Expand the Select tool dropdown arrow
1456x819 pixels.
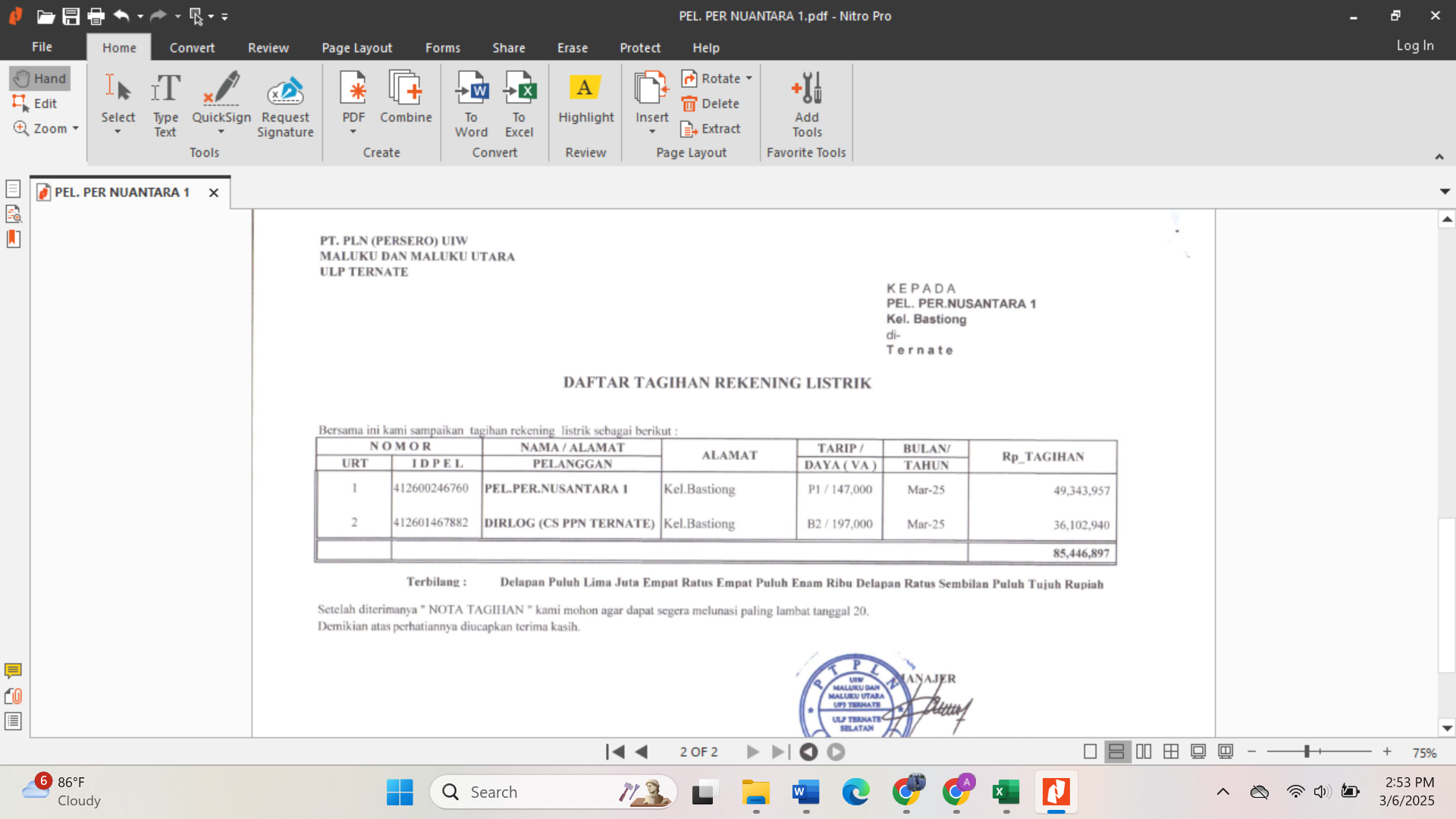pos(118,132)
